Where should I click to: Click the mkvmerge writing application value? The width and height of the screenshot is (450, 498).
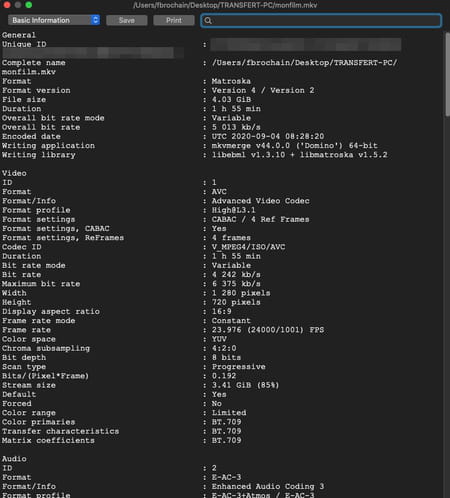tap(294, 145)
